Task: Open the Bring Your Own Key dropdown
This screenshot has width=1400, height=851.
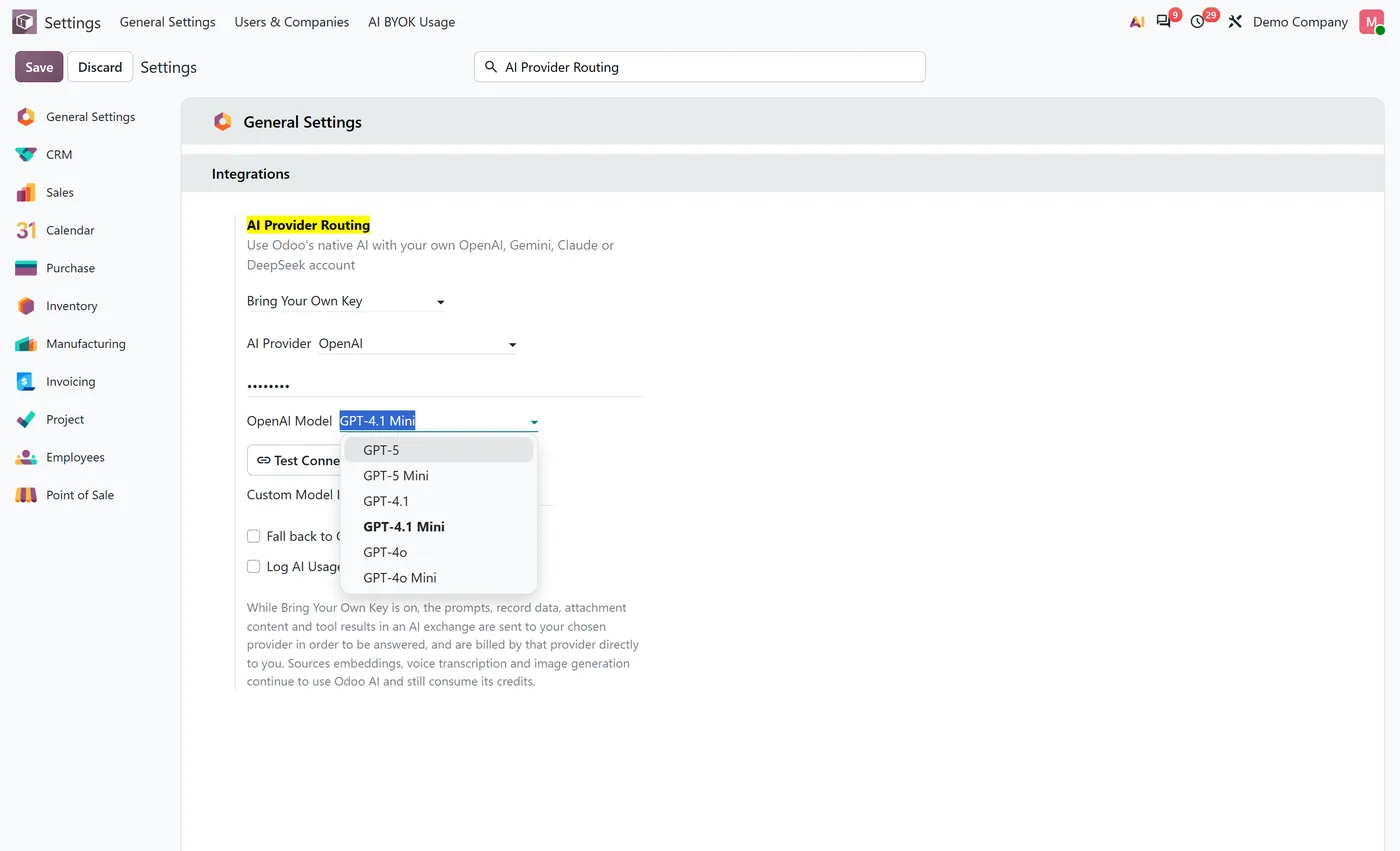Action: pos(346,301)
